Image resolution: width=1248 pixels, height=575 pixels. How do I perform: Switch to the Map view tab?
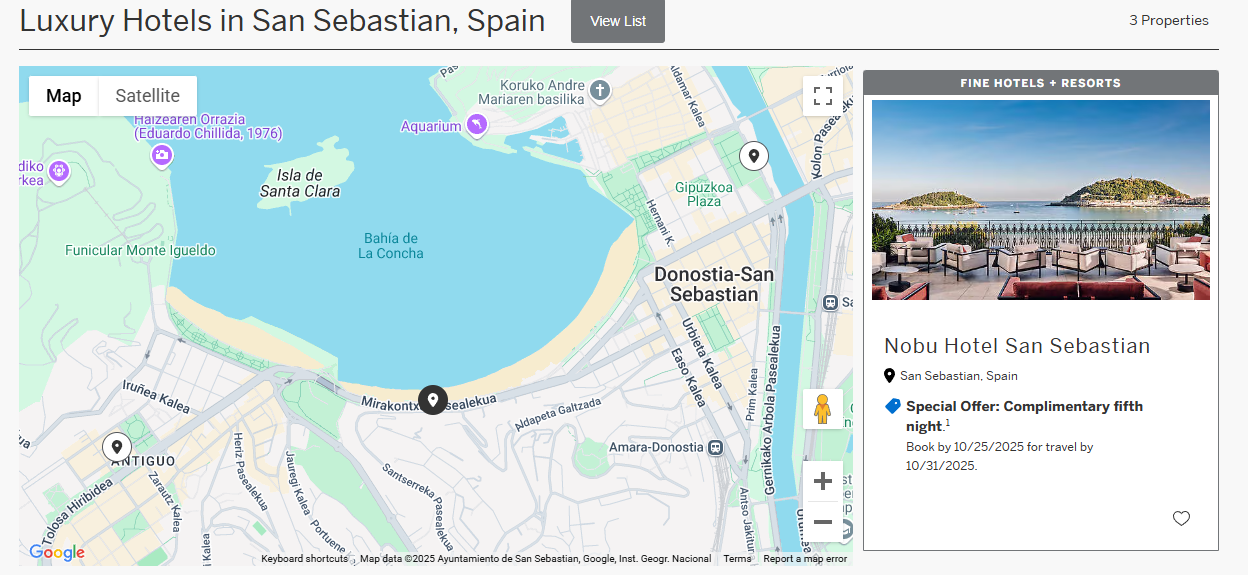[x=64, y=96]
